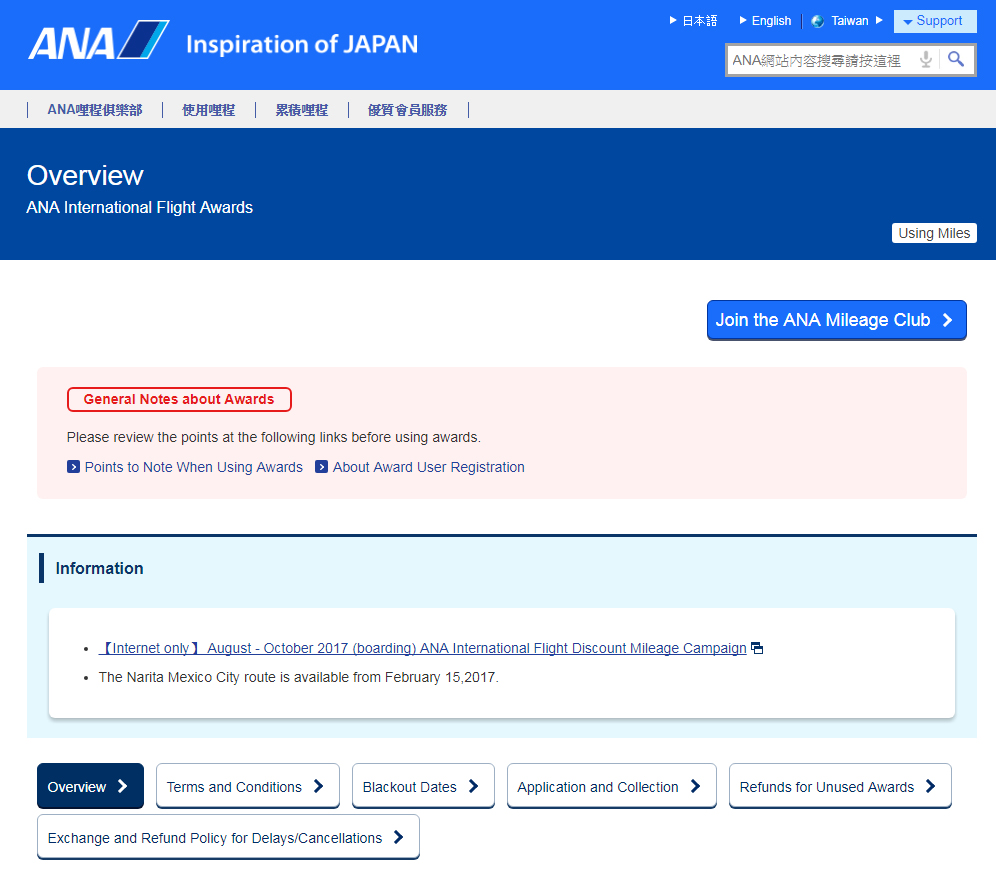Select the Overview tab
Image resolution: width=996 pixels, height=878 pixels.
coord(90,786)
